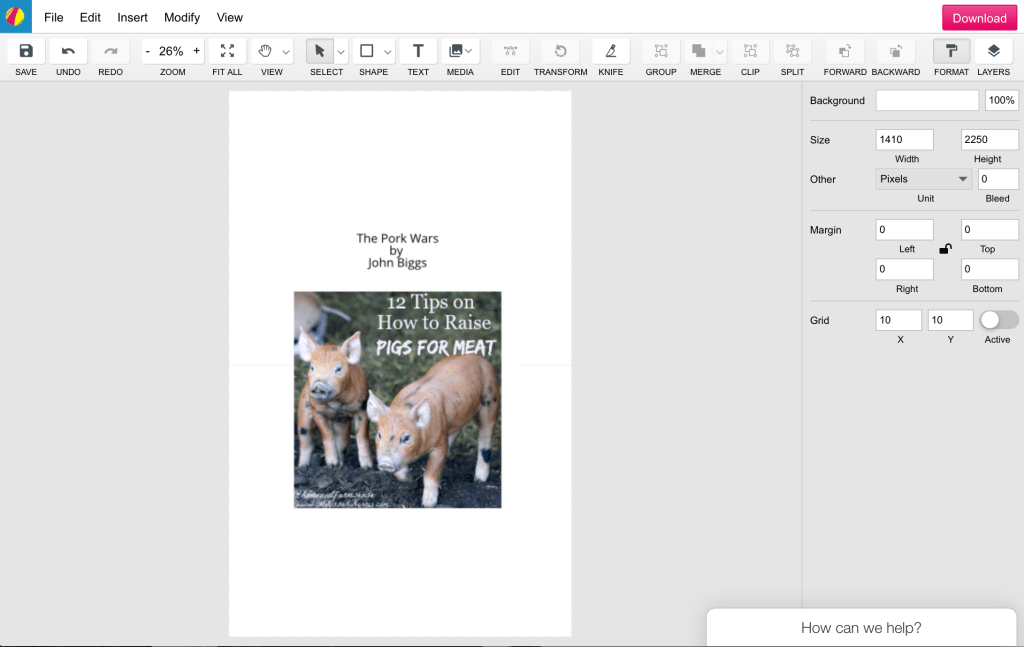
Task: Select the pigs image on canvas
Action: (397, 400)
